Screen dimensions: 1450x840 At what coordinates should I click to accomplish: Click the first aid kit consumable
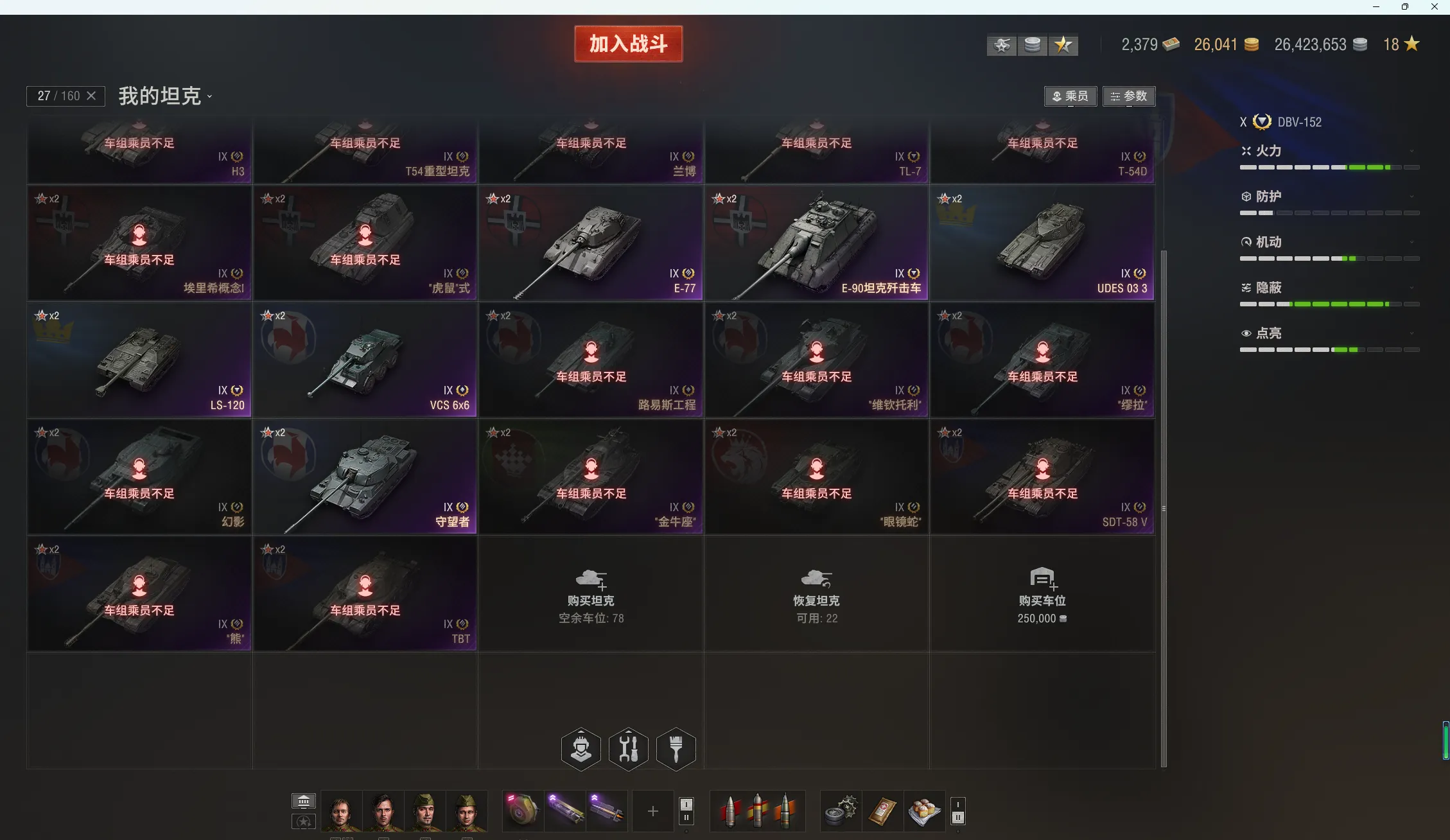882,811
